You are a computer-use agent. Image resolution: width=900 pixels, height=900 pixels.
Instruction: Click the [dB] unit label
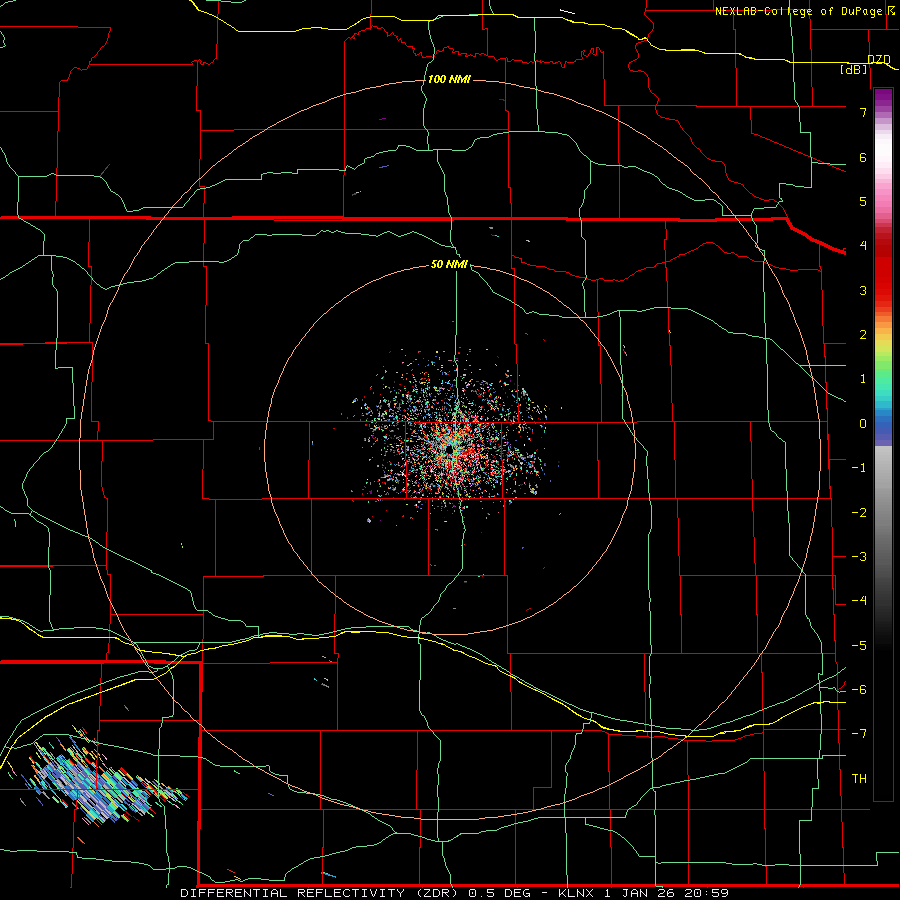pos(854,70)
